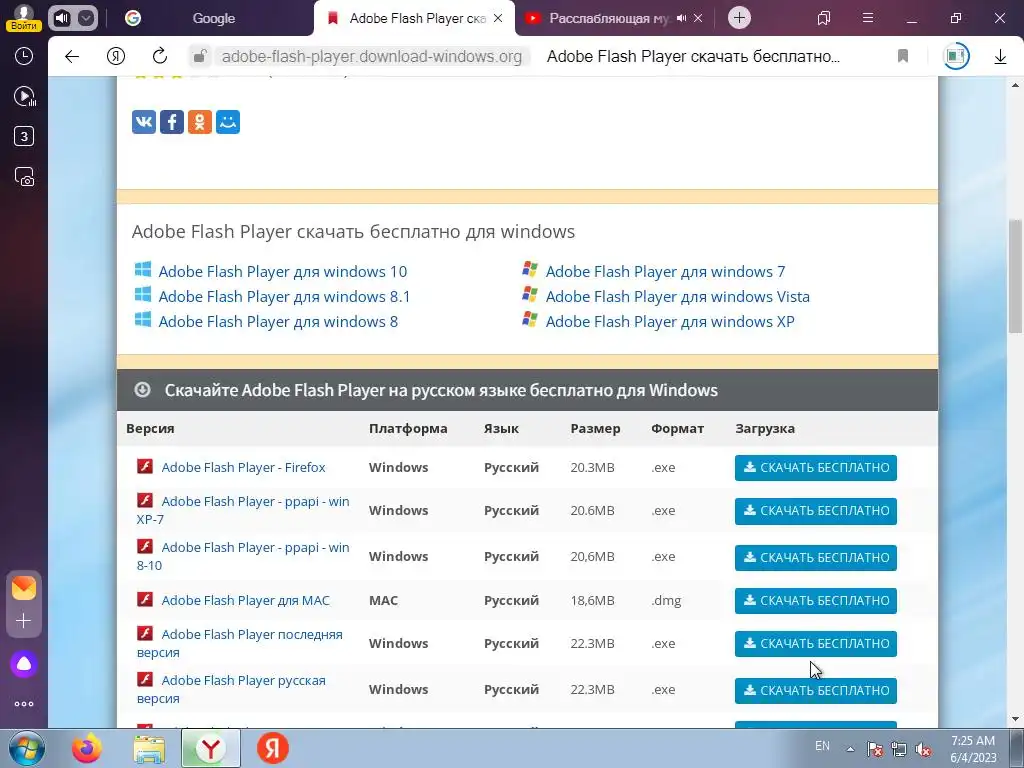The height and width of the screenshot is (768, 1024).
Task: Share page via Facebook icon
Action: point(172,121)
